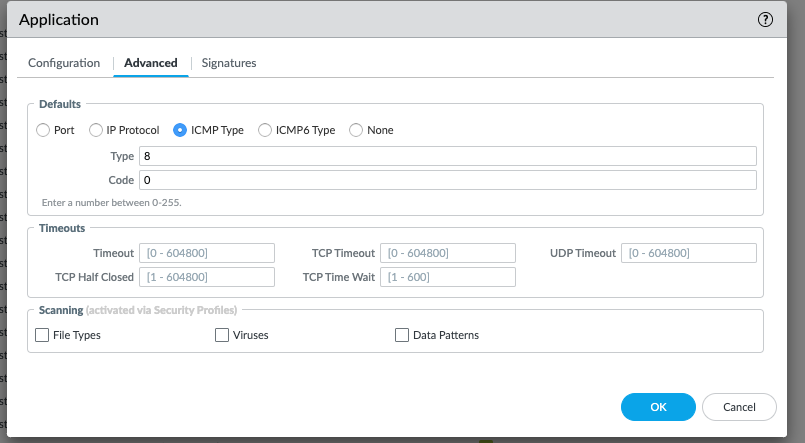The image size is (805, 443).
Task: Click the UDP Timeout field
Action: click(688, 253)
